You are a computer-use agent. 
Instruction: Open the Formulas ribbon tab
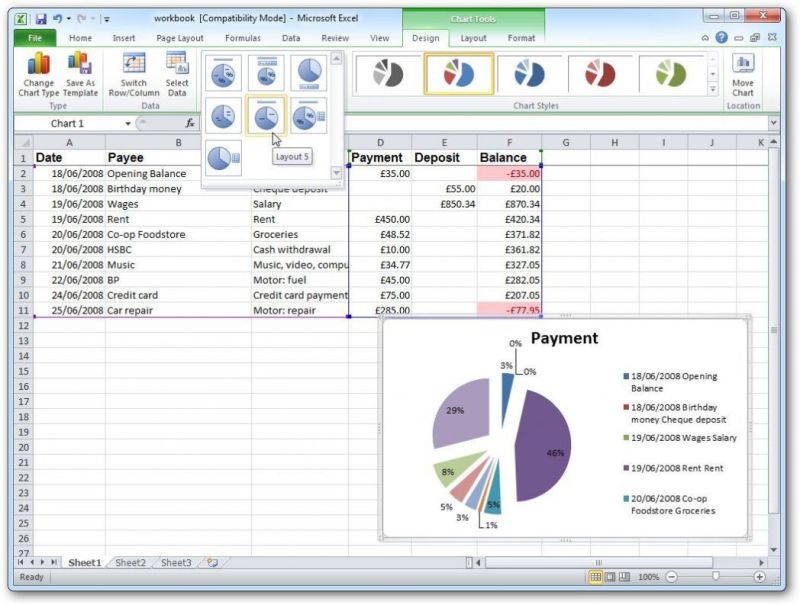242,37
